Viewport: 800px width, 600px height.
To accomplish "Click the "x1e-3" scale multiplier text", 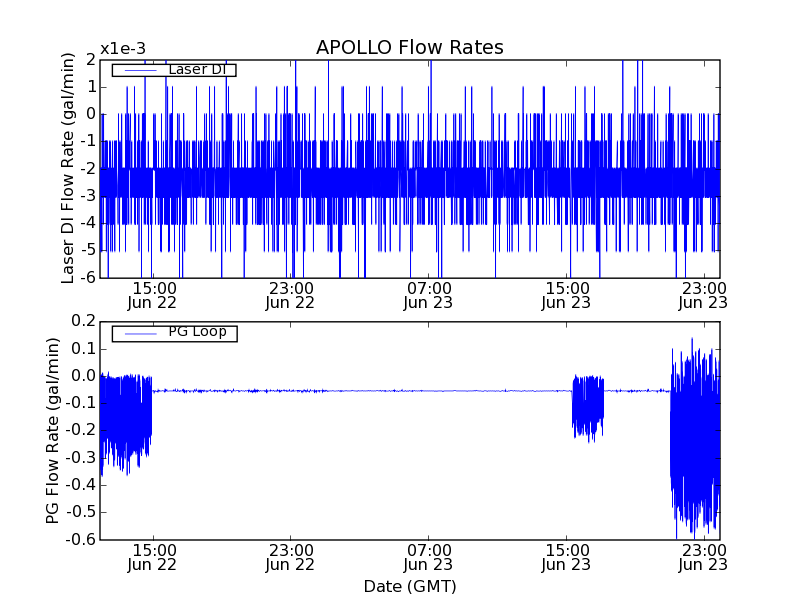I will [121, 49].
